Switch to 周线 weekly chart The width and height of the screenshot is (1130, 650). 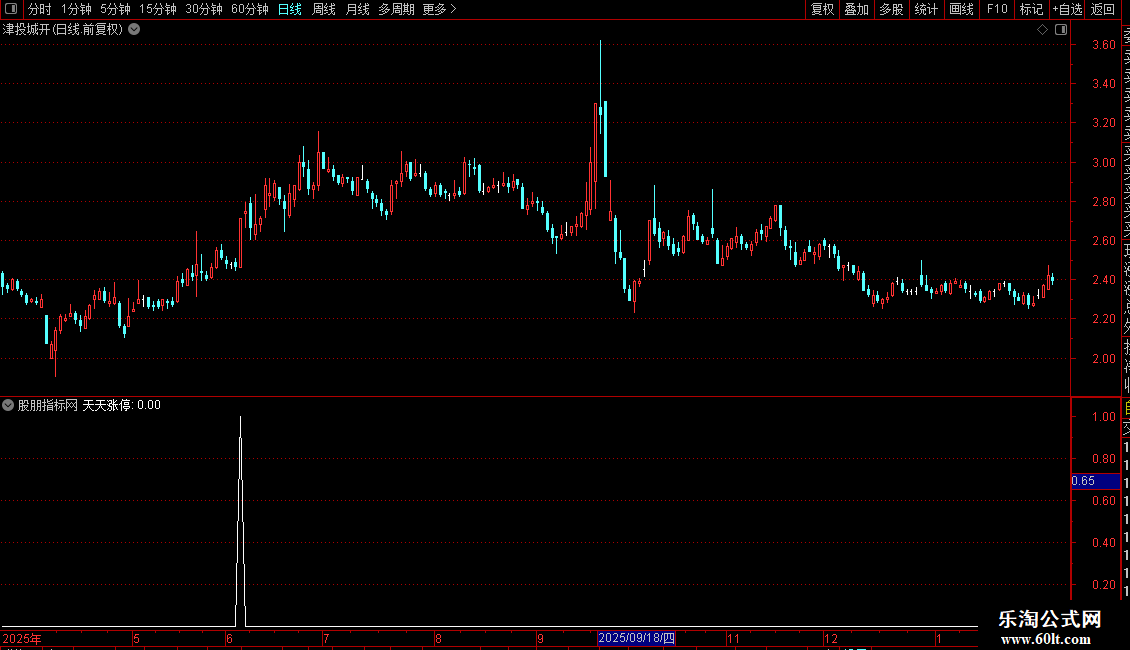point(324,9)
